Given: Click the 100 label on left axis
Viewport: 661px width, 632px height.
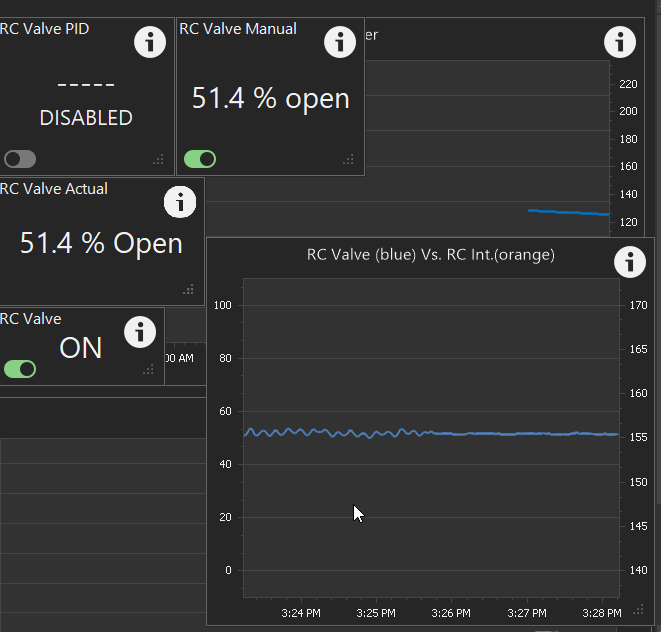Looking at the screenshot, I should pos(223,305).
